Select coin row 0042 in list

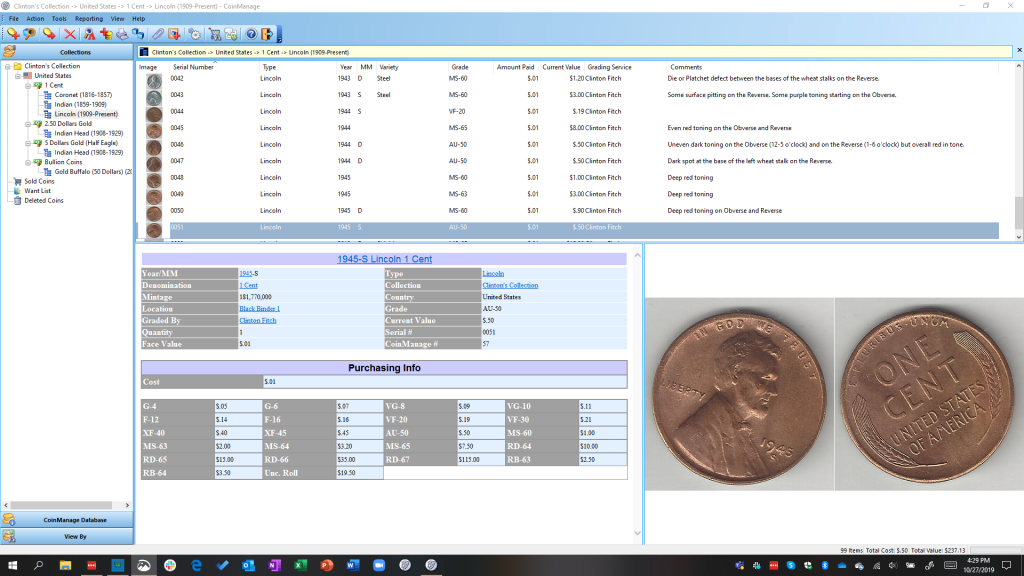click(568, 78)
